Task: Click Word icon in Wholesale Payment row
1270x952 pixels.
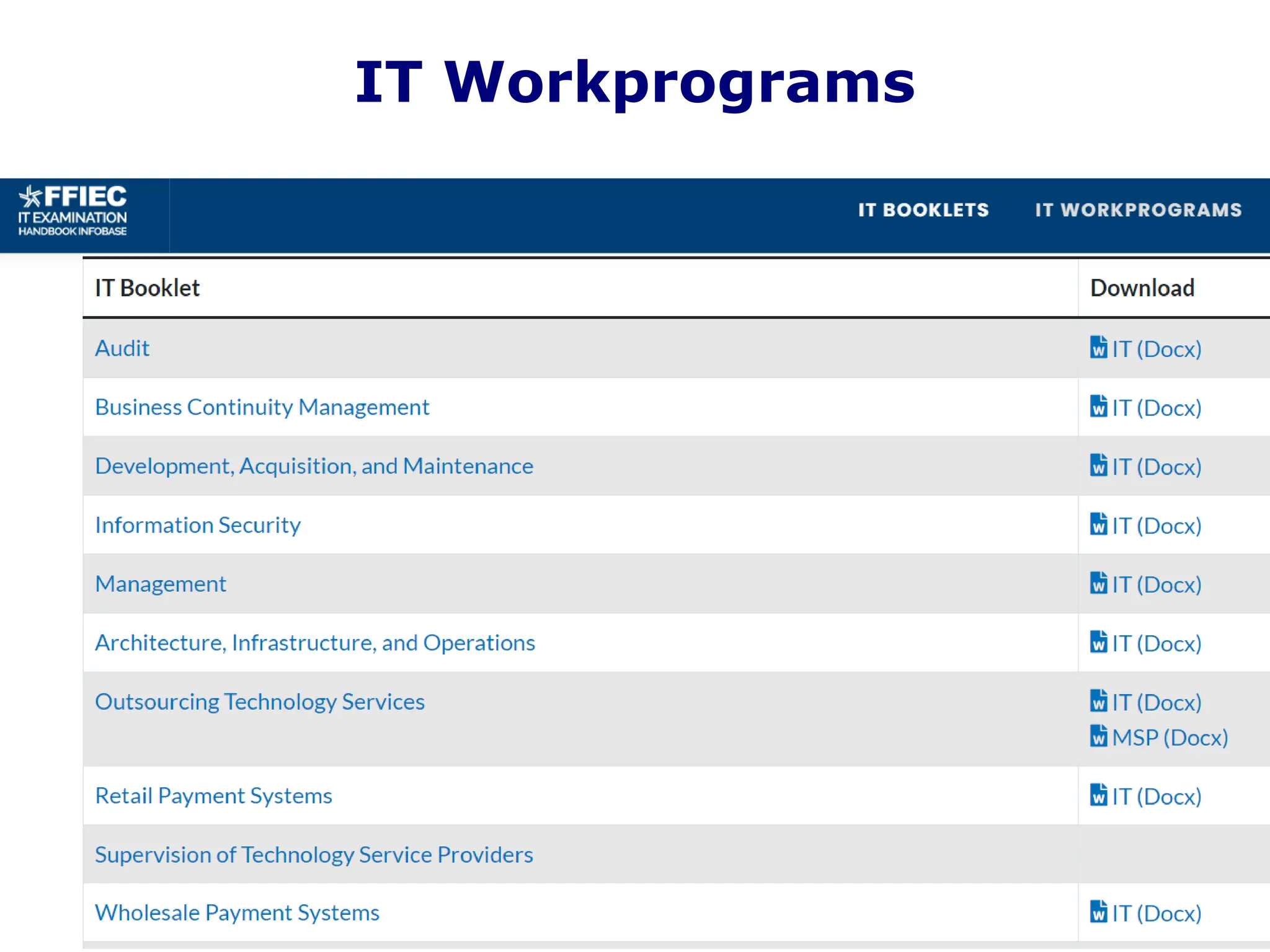Action: point(1098,911)
